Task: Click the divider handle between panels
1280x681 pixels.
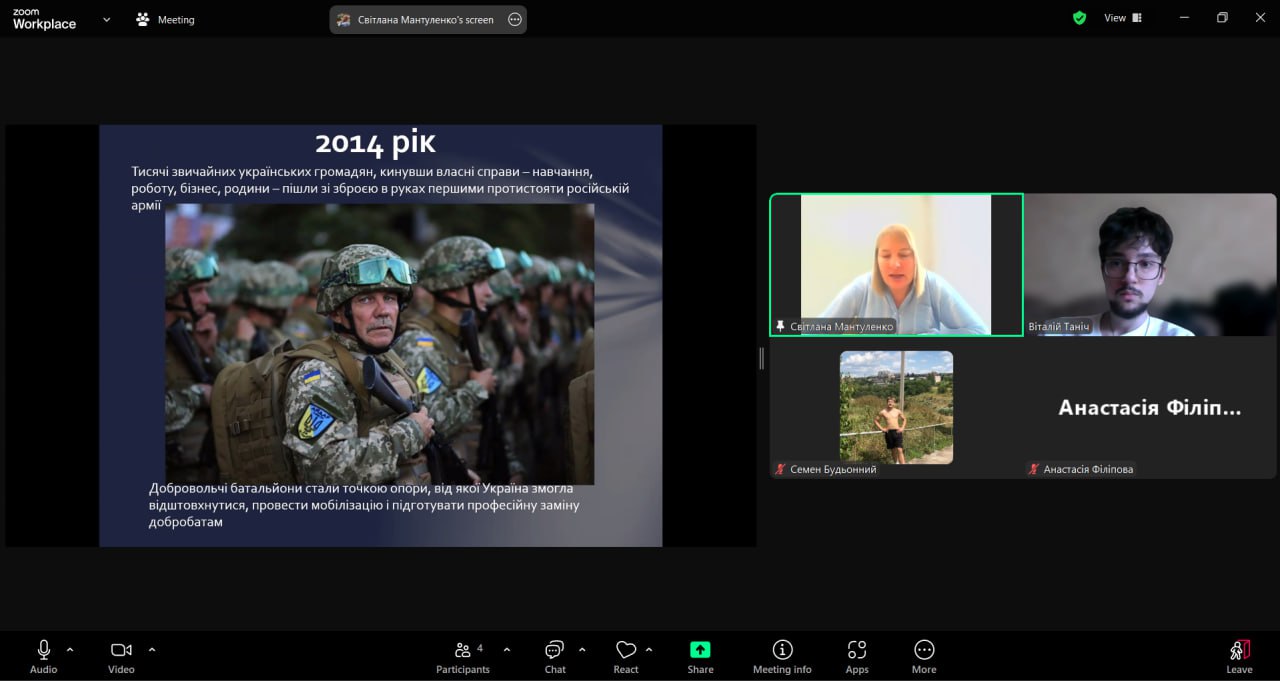Action: coord(762,358)
